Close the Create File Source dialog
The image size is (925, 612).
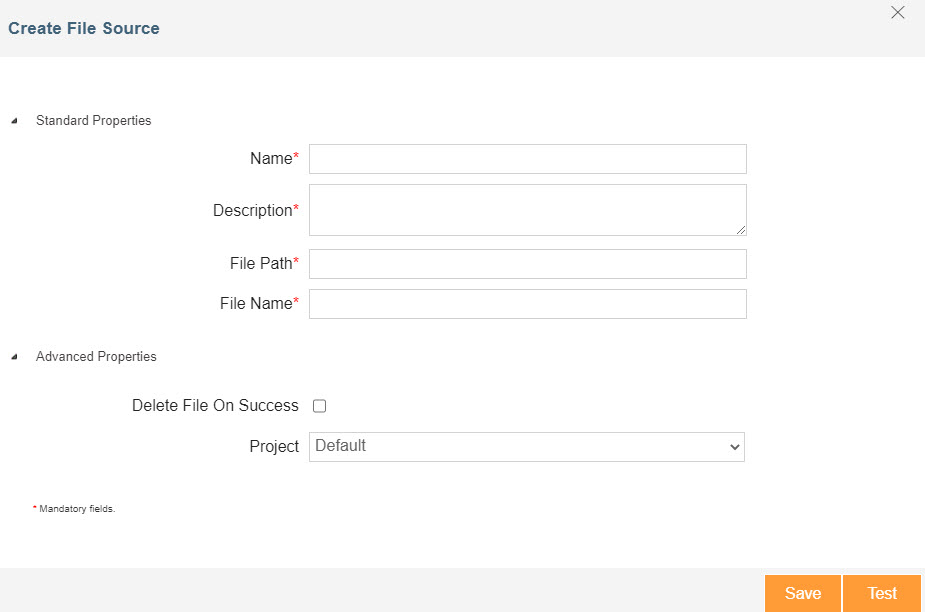tap(897, 13)
